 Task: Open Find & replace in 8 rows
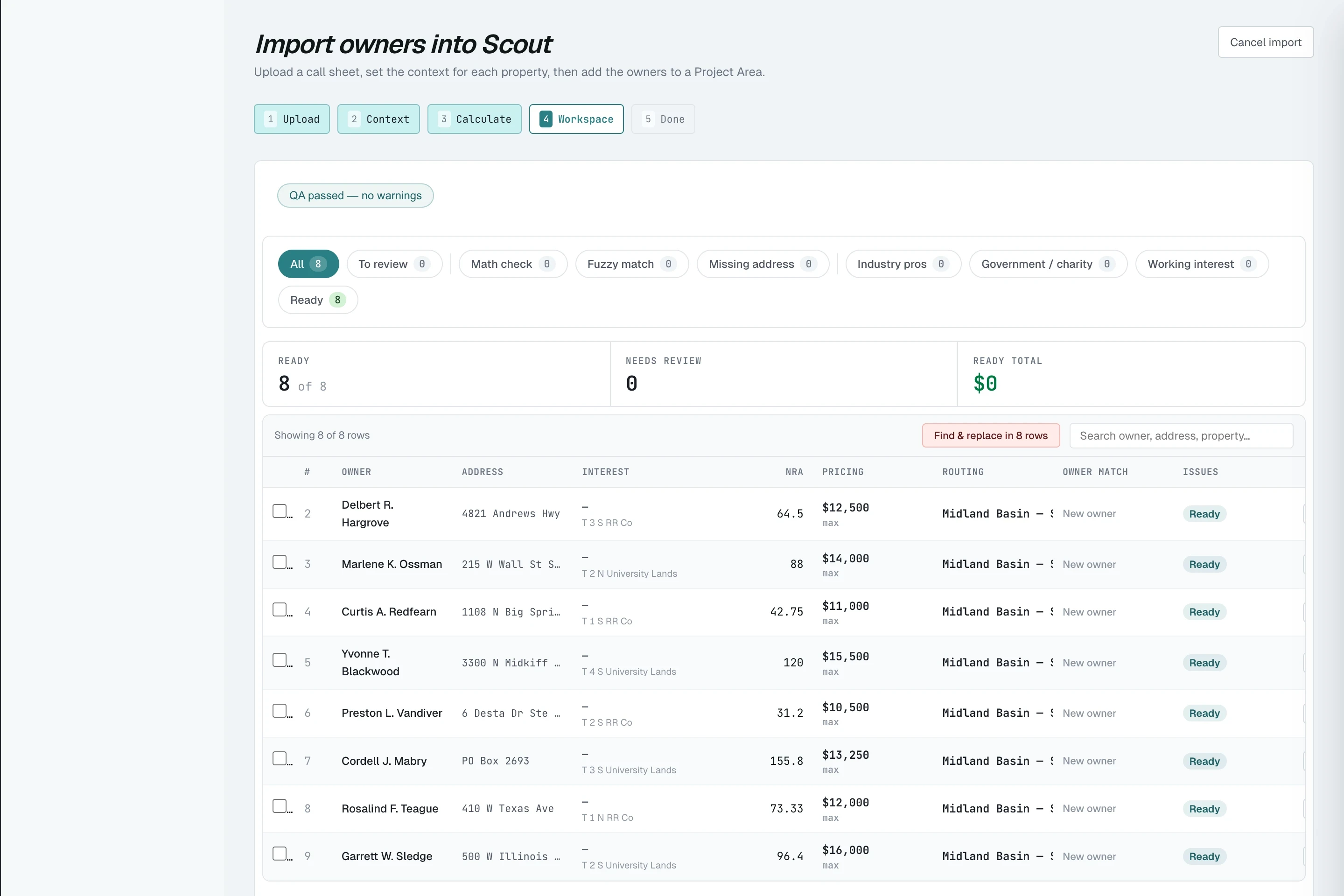990,435
